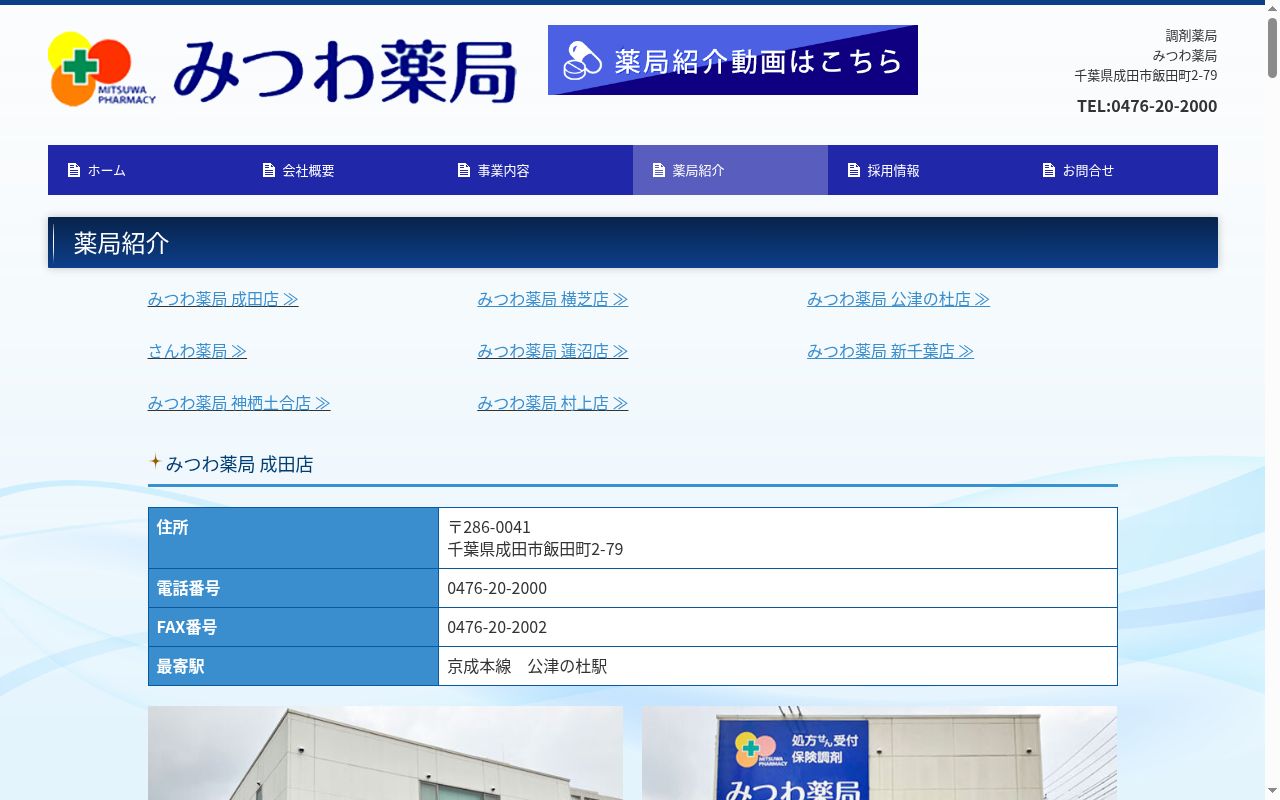Click the document icon beside 採用情報
1280x800 pixels.
(854, 170)
